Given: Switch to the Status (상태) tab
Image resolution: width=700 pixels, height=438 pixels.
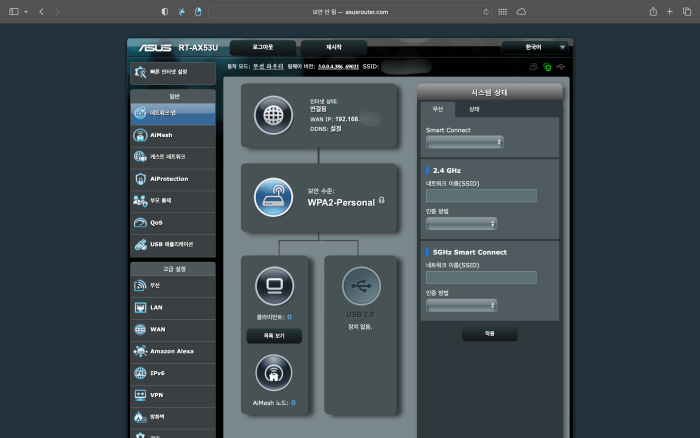Looking at the screenshot, I should (474, 109).
